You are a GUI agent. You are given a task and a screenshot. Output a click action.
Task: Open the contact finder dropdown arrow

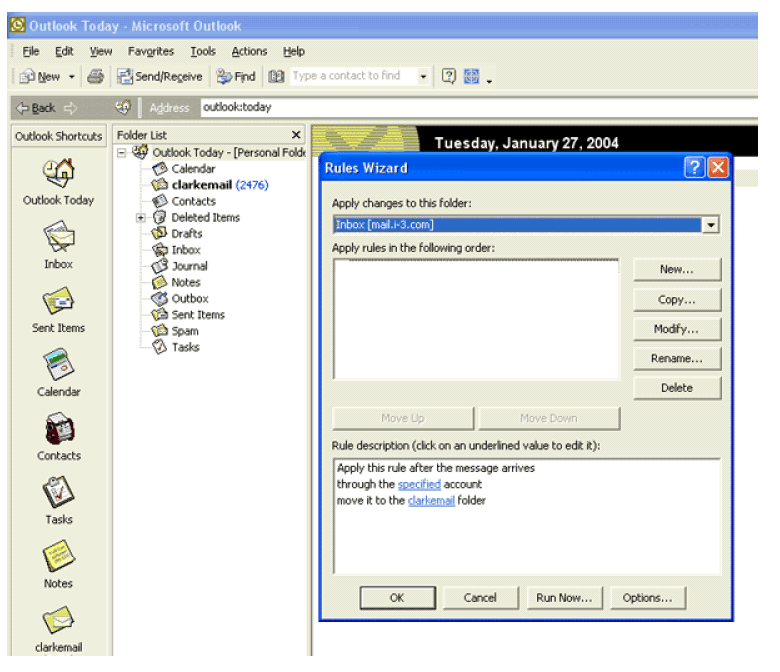tap(423, 76)
